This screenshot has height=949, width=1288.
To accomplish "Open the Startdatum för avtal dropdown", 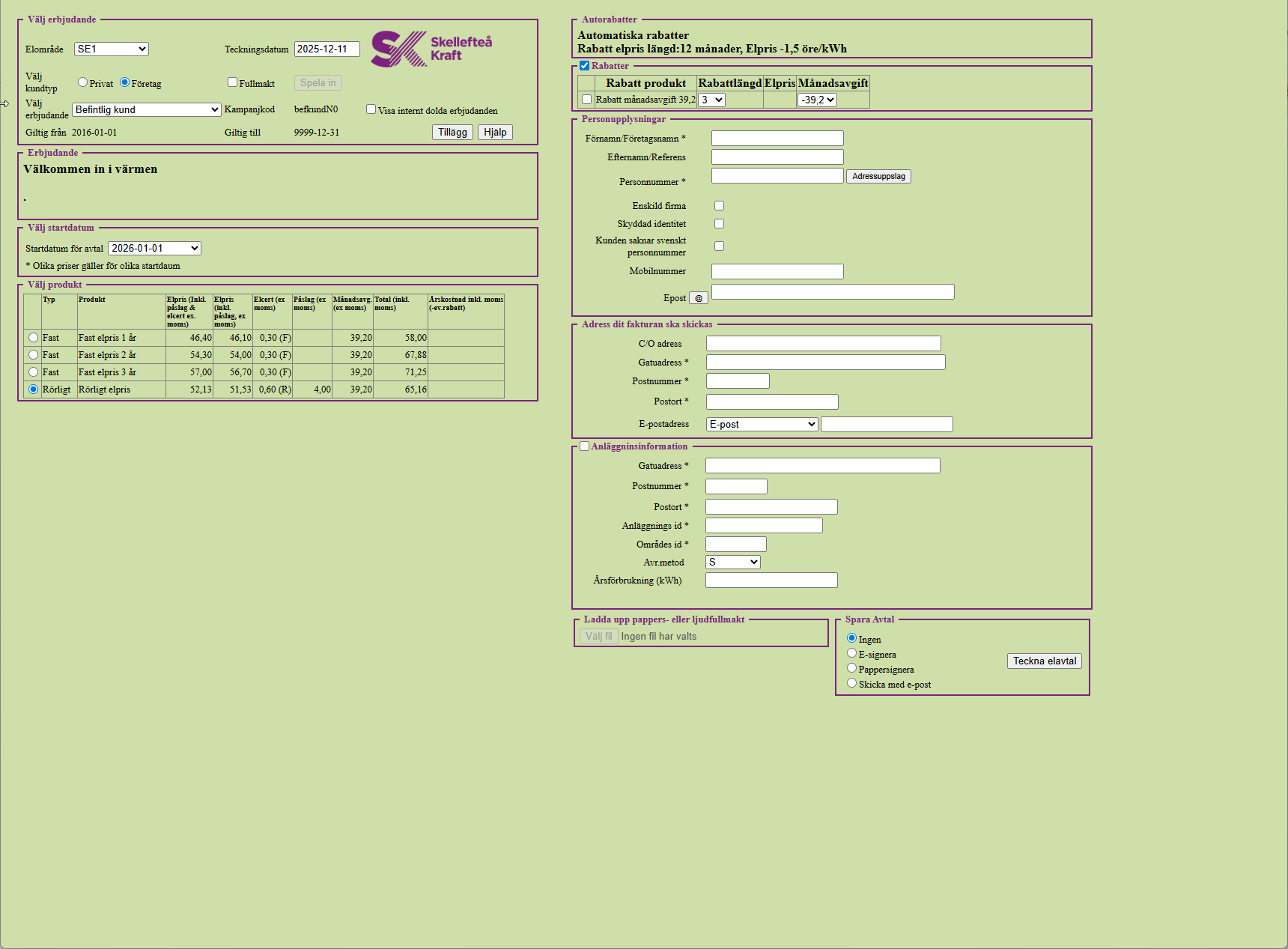I will [154, 249].
